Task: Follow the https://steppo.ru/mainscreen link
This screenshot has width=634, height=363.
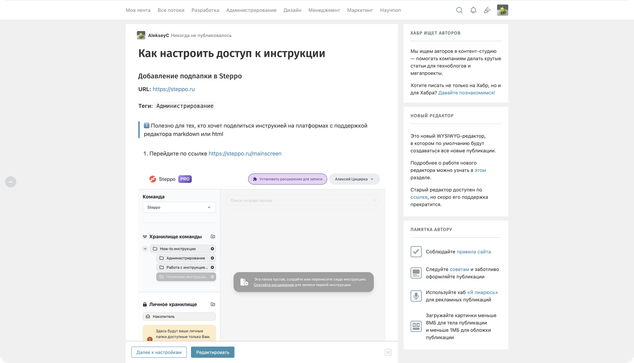Action: click(x=245, y=153)
